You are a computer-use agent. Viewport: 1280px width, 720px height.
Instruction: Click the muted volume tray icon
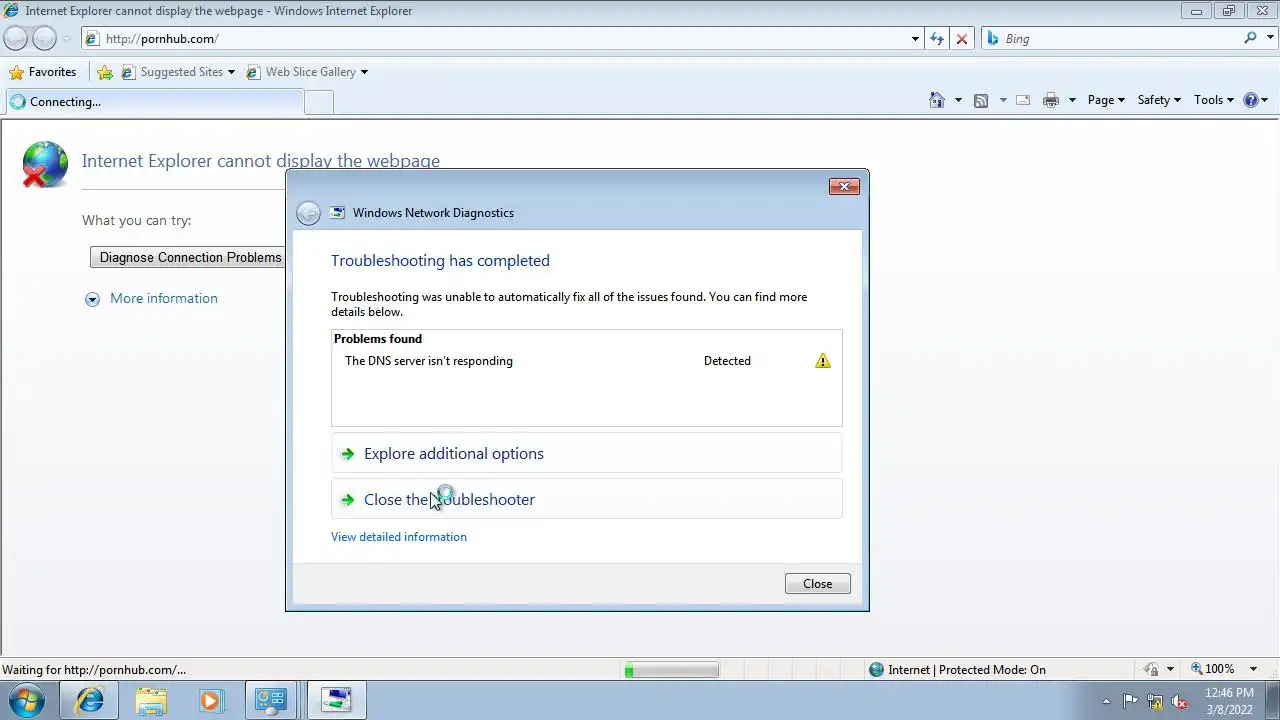(1180, 701)
